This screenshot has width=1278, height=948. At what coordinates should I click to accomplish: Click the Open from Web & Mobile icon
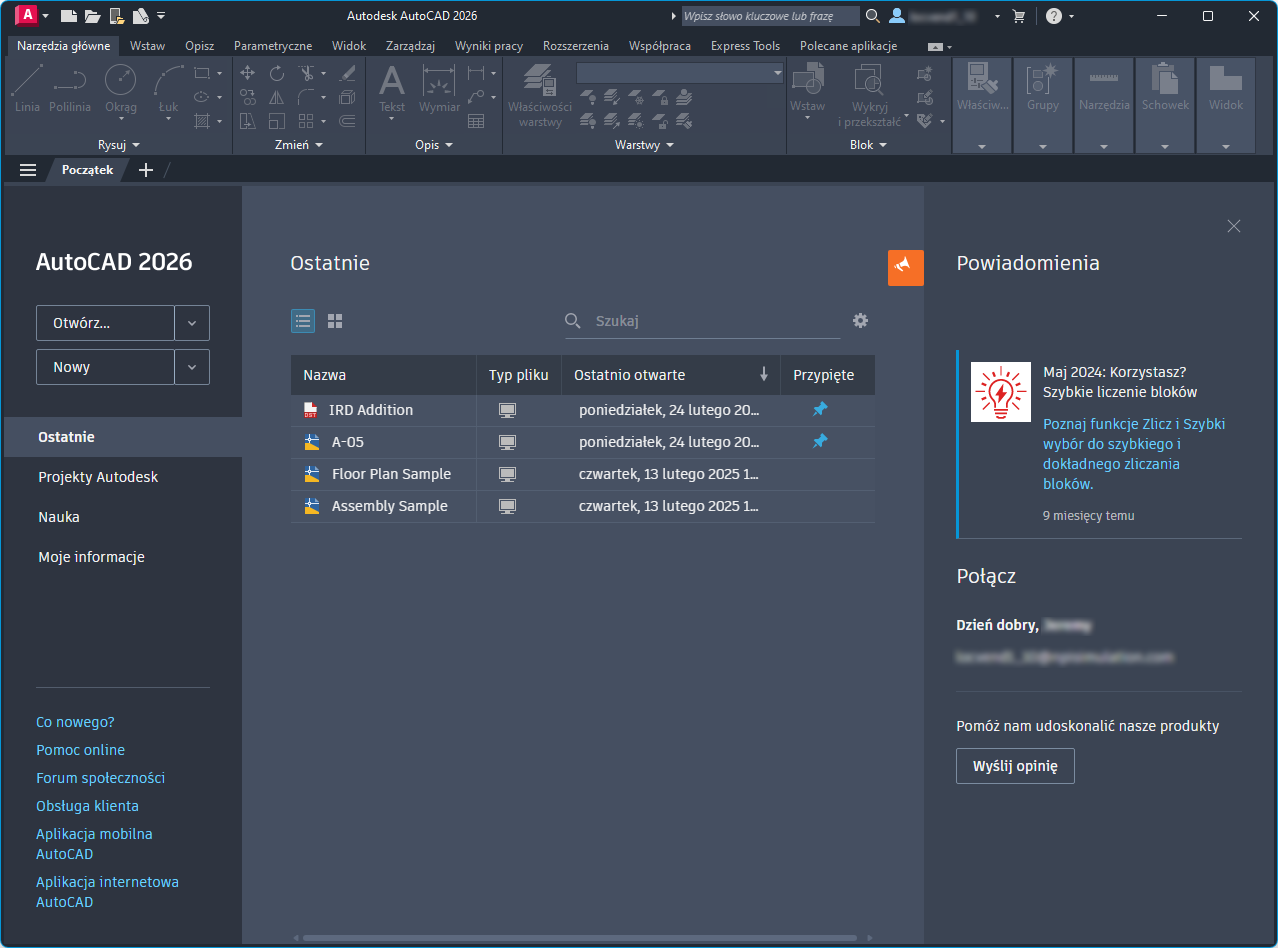tap(116, 16)
